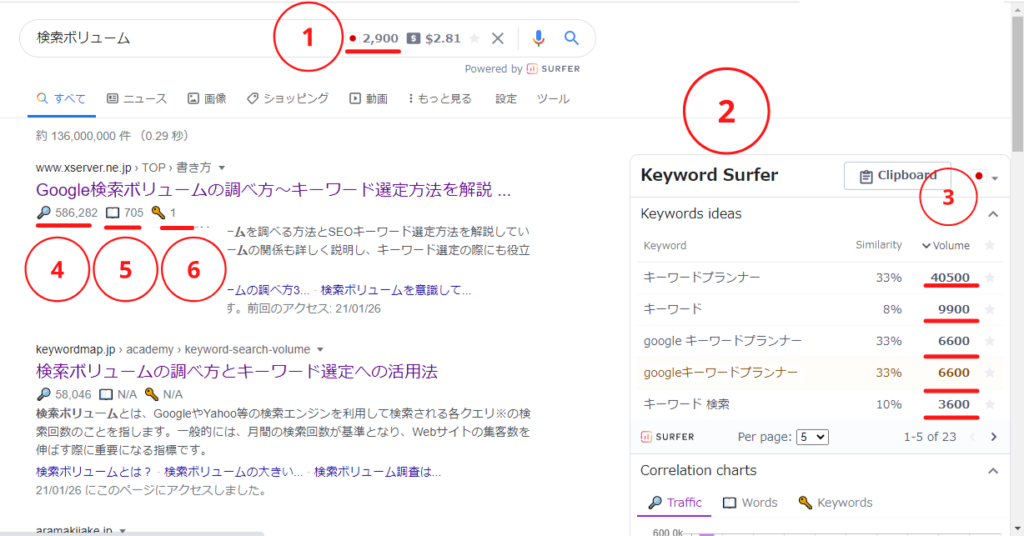Viewport: 1024px width, 536px height.
Task: Open the Powered by Surfer link
Action: pyautogui.click(x=522, y=69)
